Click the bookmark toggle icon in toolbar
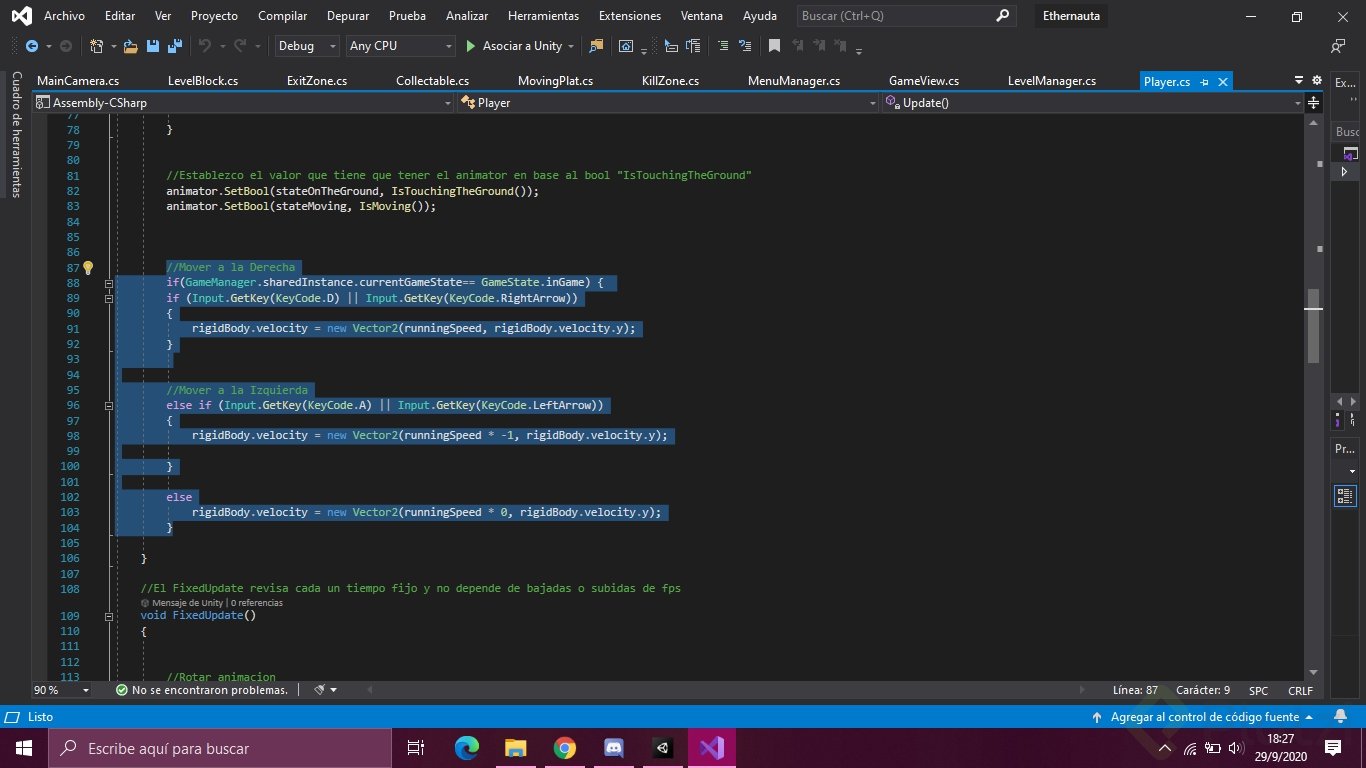 point(774,46)
